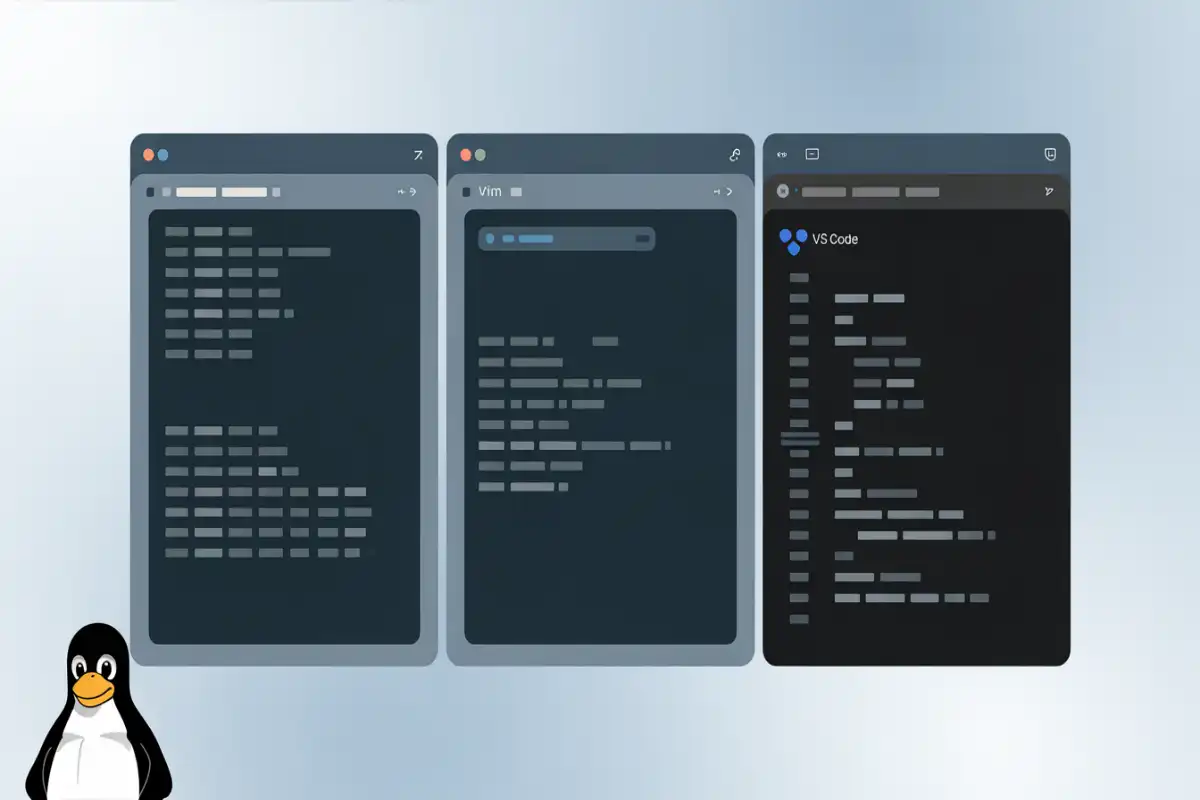
Task: Select the blue command text in Vim's status pill
Action: (x=535, y=239)
